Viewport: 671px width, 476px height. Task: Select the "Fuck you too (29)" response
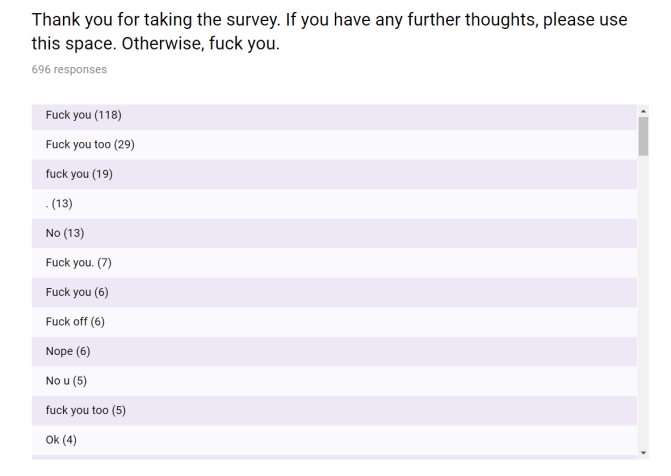[x=90, y=145]
